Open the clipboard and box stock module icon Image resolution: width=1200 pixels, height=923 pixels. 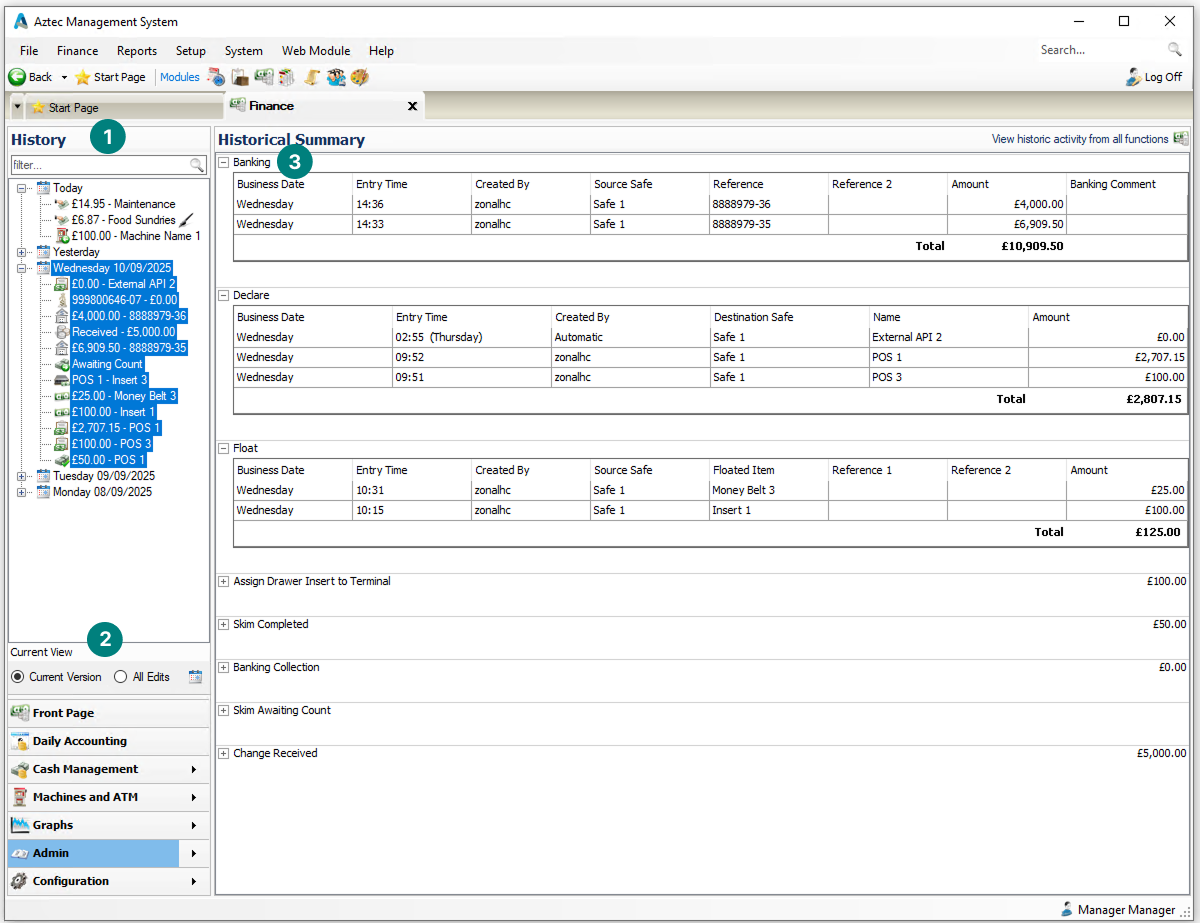[240, 77]
